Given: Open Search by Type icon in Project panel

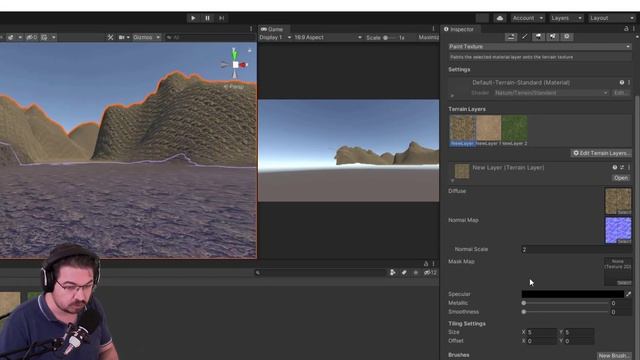Looking at the screenshot, I should click(393, 272).
